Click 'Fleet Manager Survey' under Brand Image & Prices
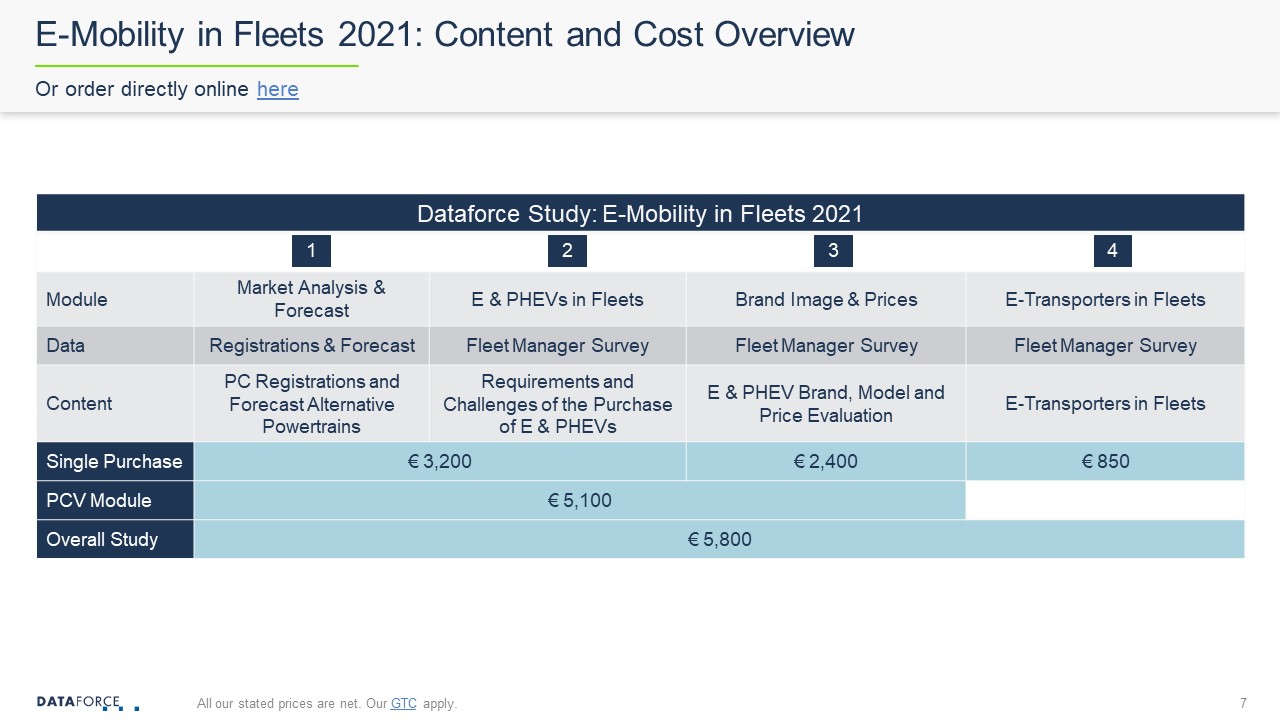 [826, 345]
